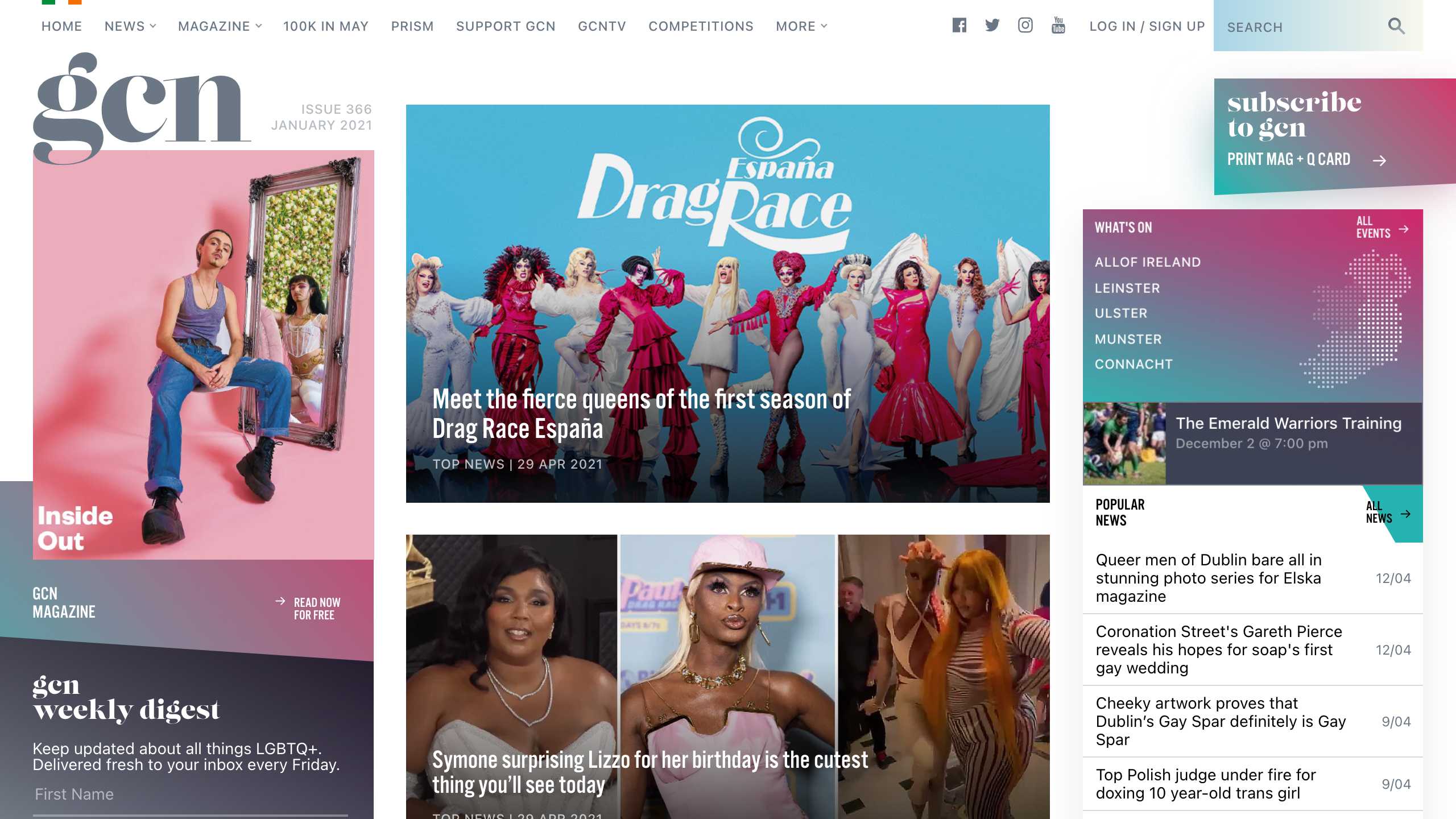This screenshot has width=1456, height=819.
Task: Open Dublin's Gay Spar artwork article
Action: 1221,721
